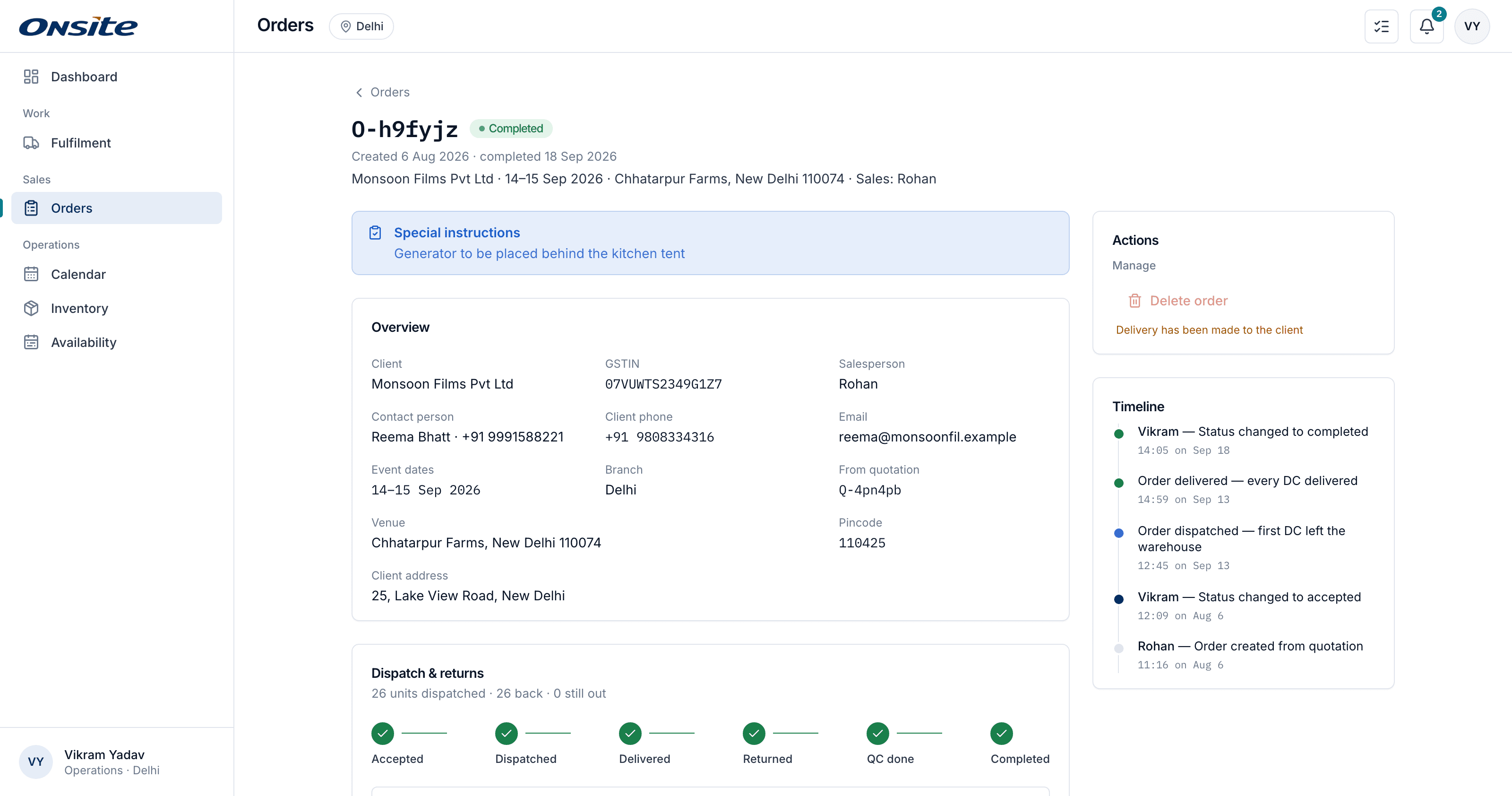Click the Delete order trash icon
The image size is (1512, 796).
[x=1134, y=301]
